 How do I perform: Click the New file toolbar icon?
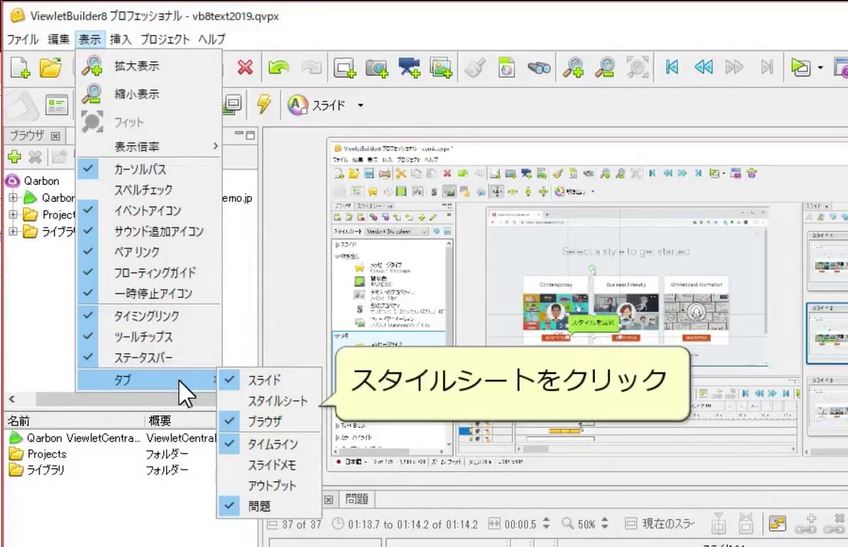coord(20,68)
